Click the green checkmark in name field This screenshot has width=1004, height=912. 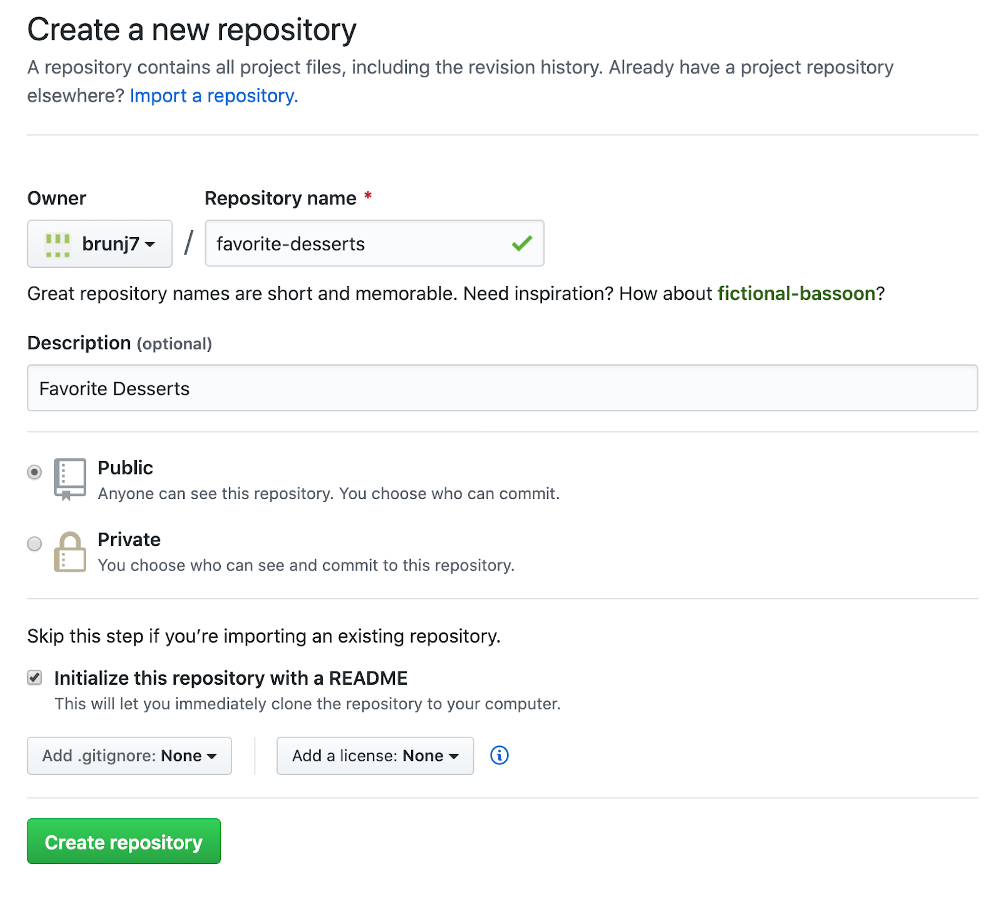tap(521, 243)
